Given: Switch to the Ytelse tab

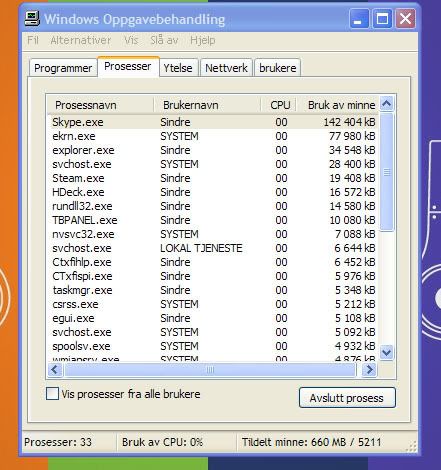Looking at the screenshot, I should pyautogui.click(x=178, y=68).
